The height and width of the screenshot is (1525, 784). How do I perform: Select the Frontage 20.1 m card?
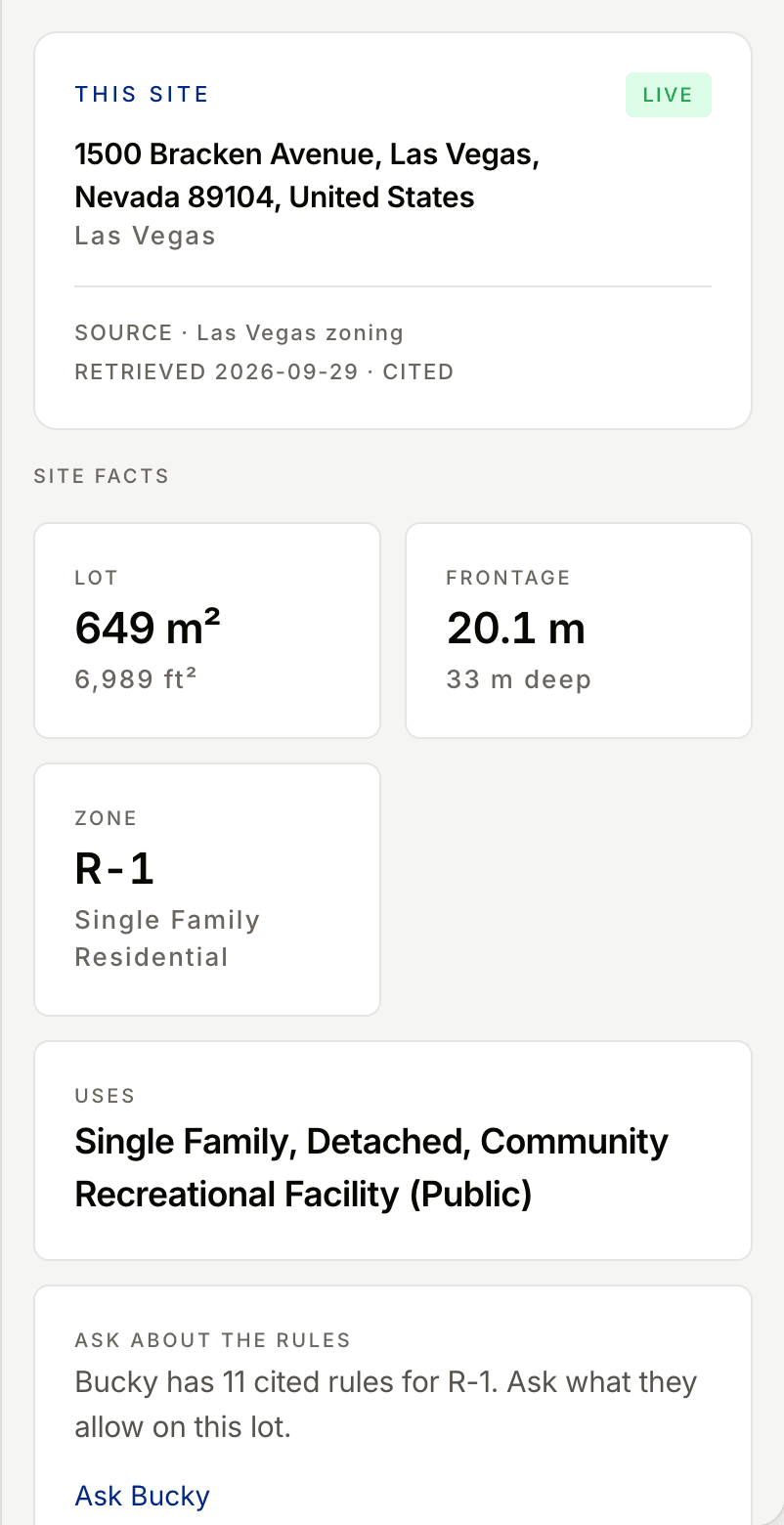click(579, 631)
